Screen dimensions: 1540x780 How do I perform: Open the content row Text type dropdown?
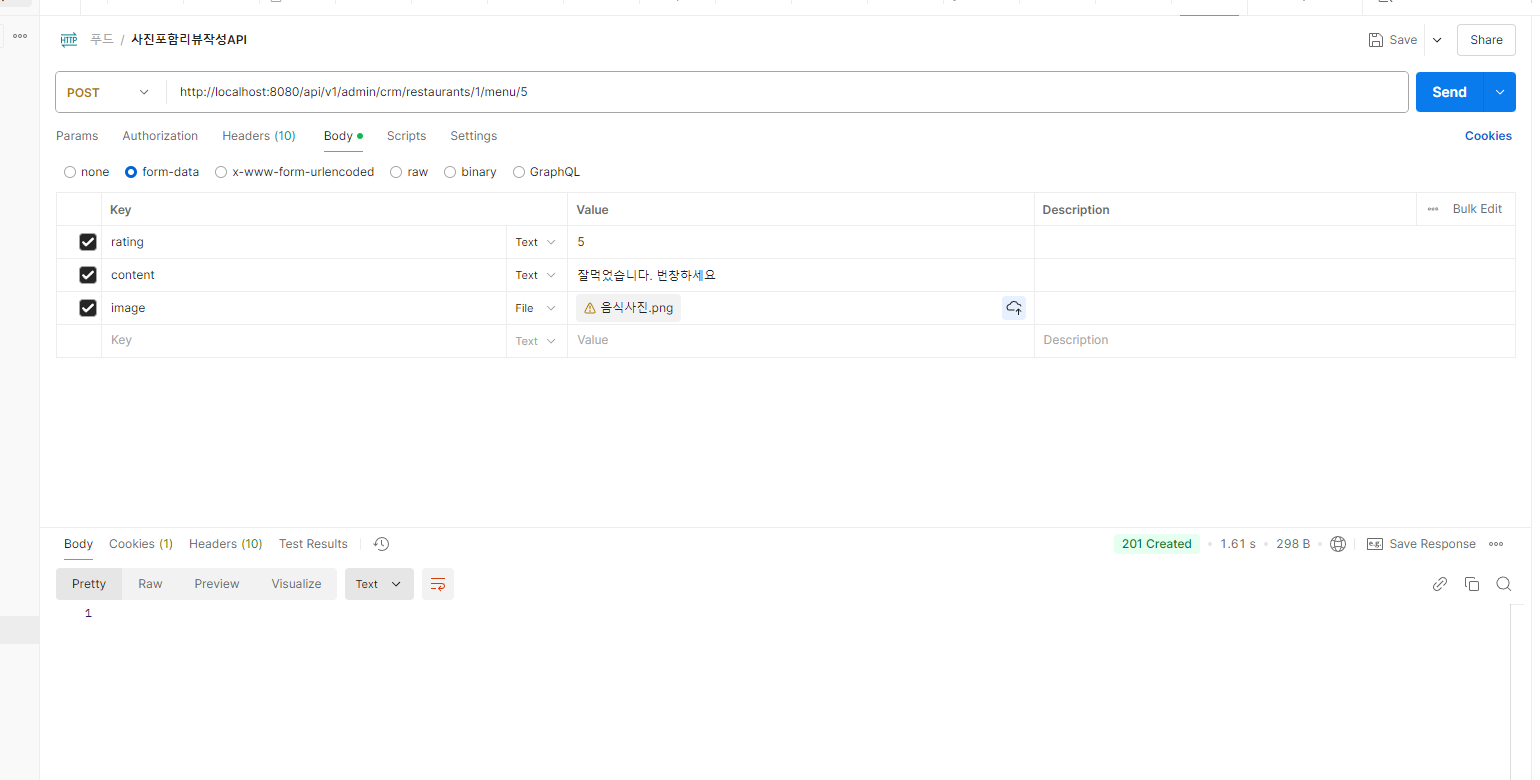click(x=536, y=275)
